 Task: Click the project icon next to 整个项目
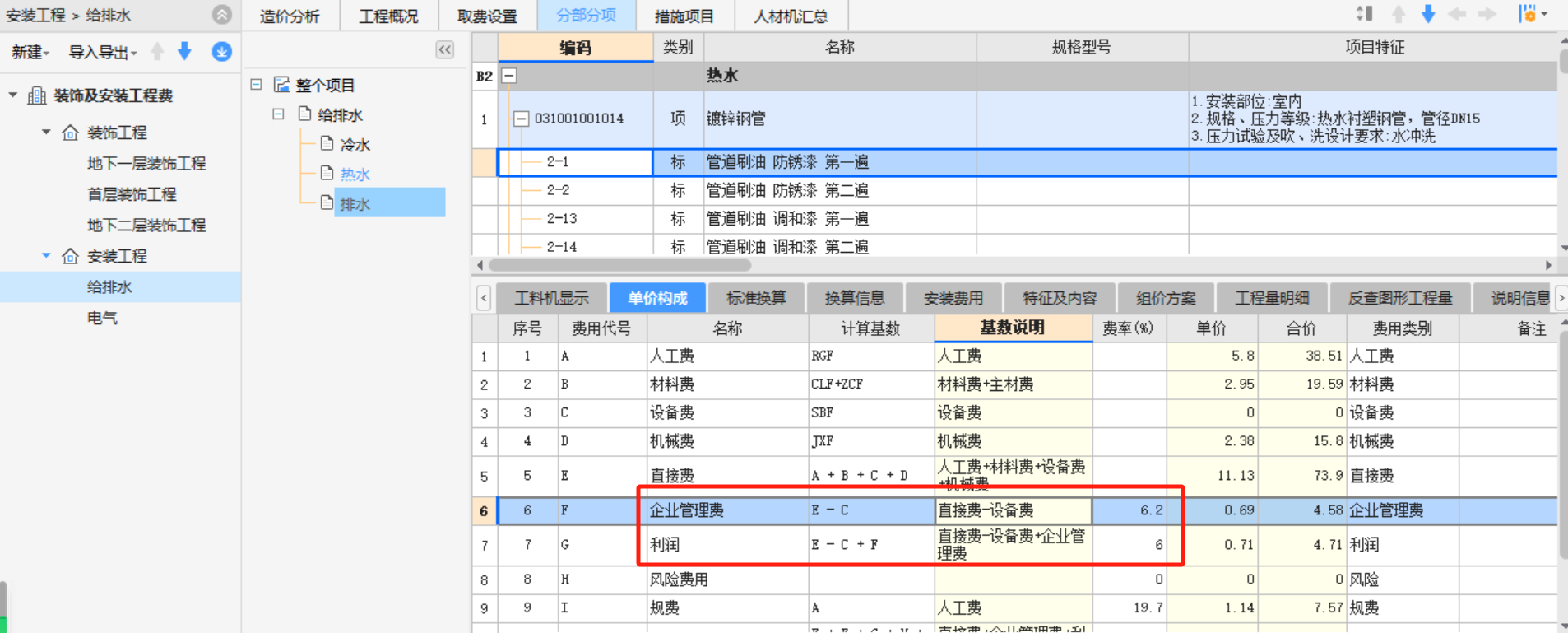[282, 85]
